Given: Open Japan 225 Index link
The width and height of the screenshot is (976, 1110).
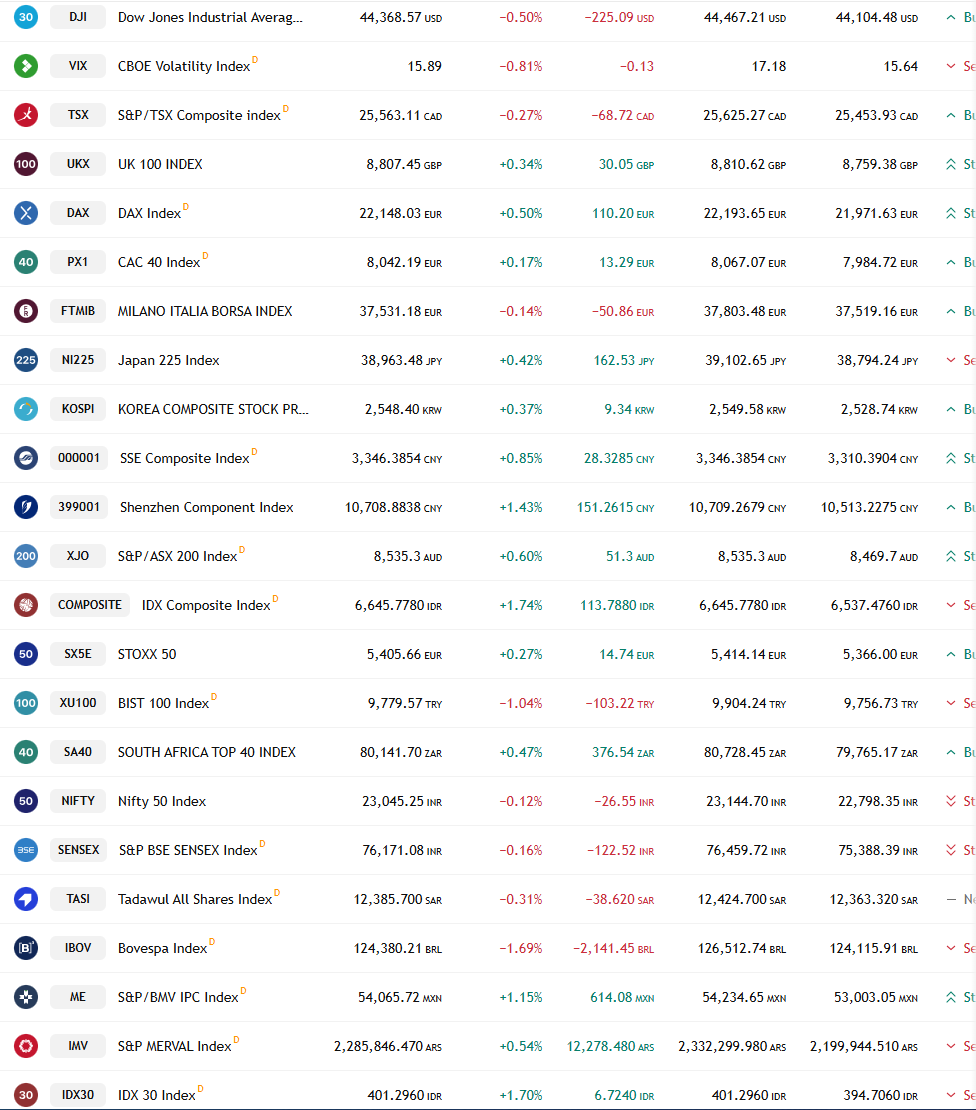Looking at the screenshot, I should [x=168, y=360].
